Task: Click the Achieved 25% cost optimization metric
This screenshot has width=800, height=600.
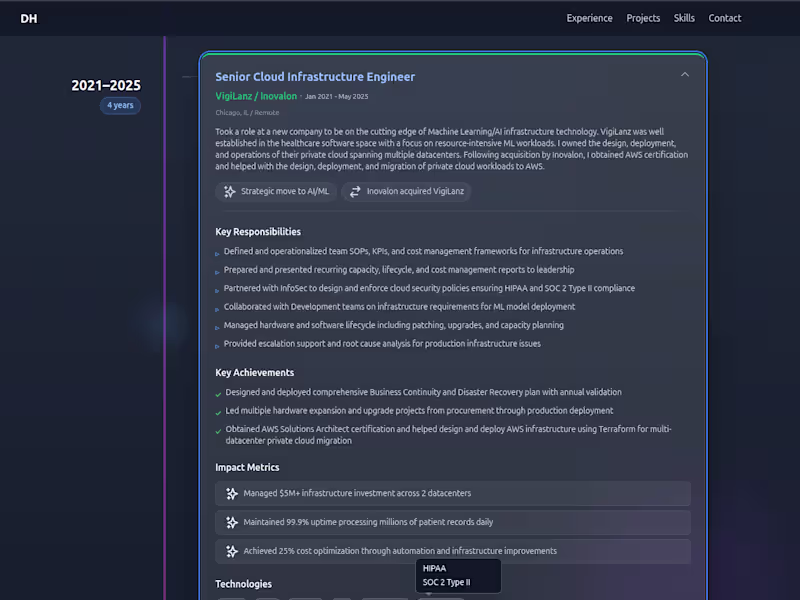Action: point(453,551)
